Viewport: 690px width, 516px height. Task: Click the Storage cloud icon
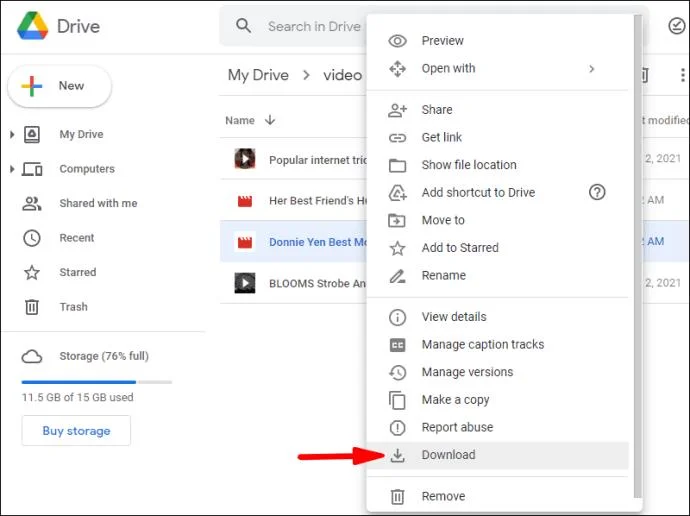32,356
